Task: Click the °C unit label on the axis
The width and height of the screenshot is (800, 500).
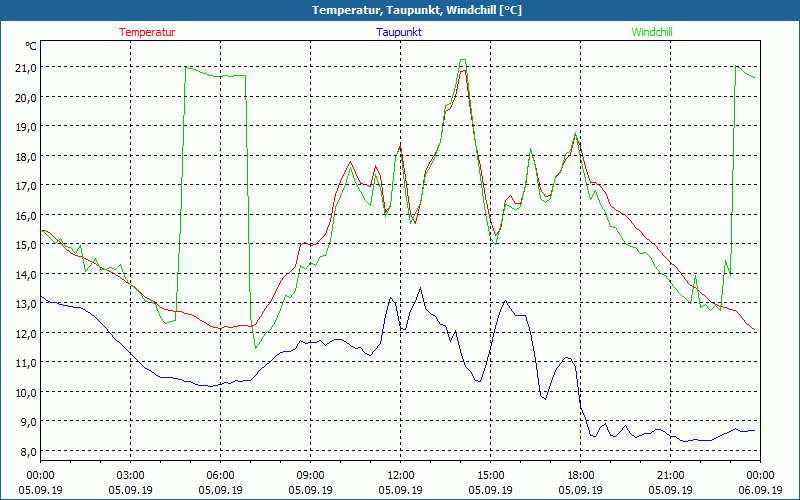Action: tap(31, 46)
